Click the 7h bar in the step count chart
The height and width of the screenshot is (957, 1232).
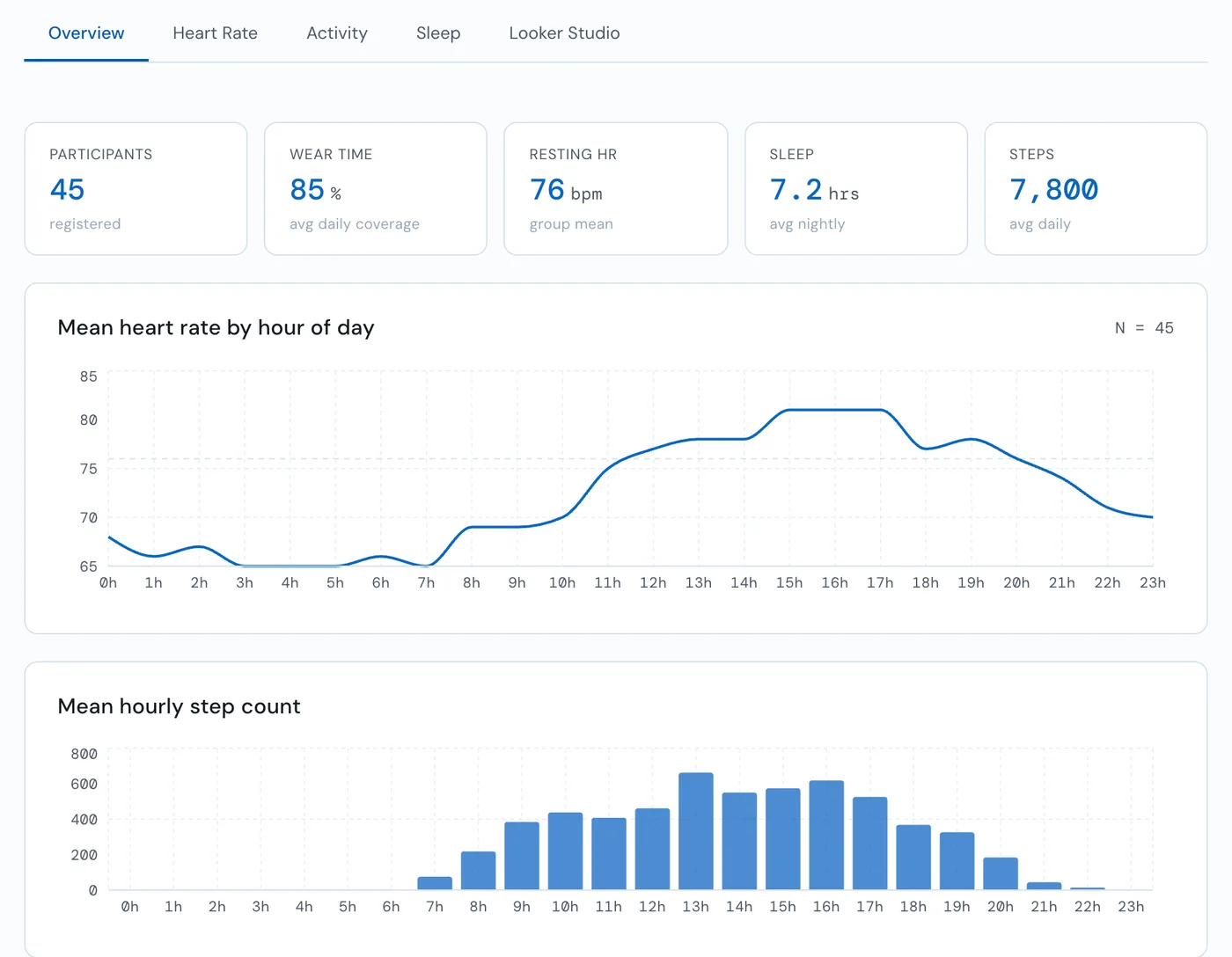coord(435,883)
